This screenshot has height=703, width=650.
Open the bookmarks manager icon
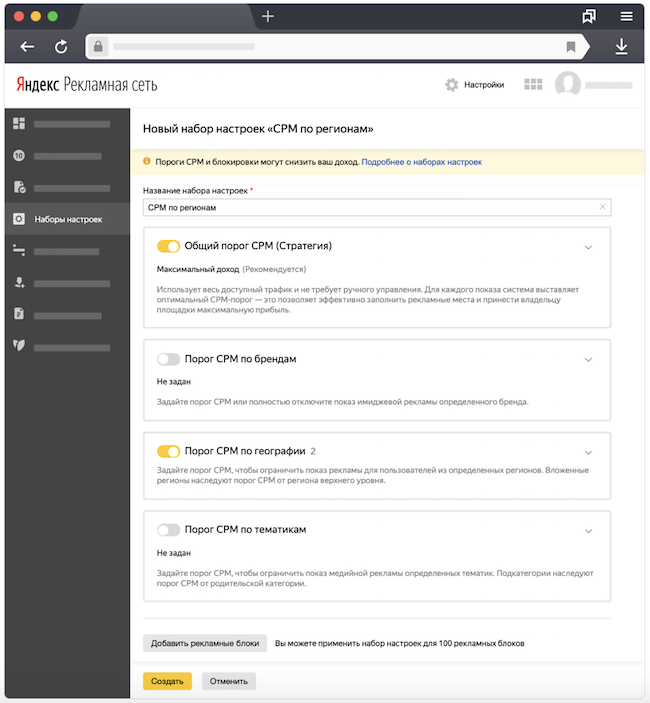tap(589, 16)
